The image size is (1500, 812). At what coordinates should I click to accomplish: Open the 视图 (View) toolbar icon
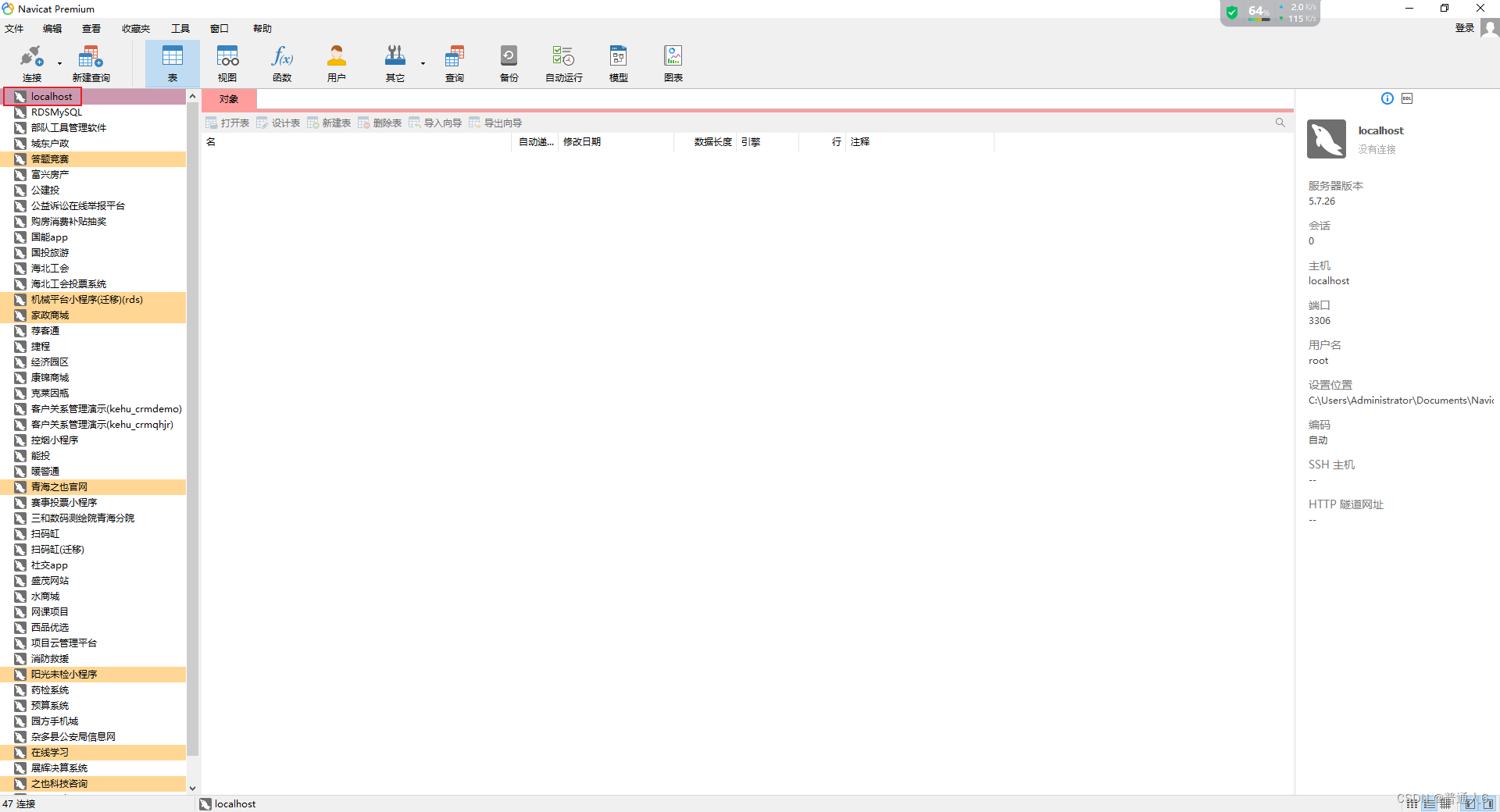pos(227,63)
